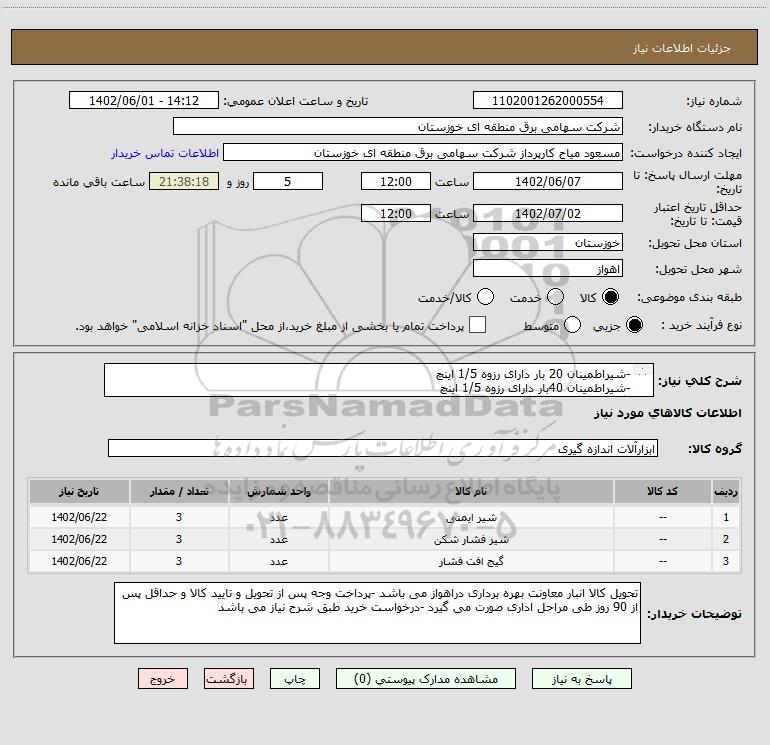Click the خروج exit button
Viewport: 770px width, 745px height.
pos(163,679)
